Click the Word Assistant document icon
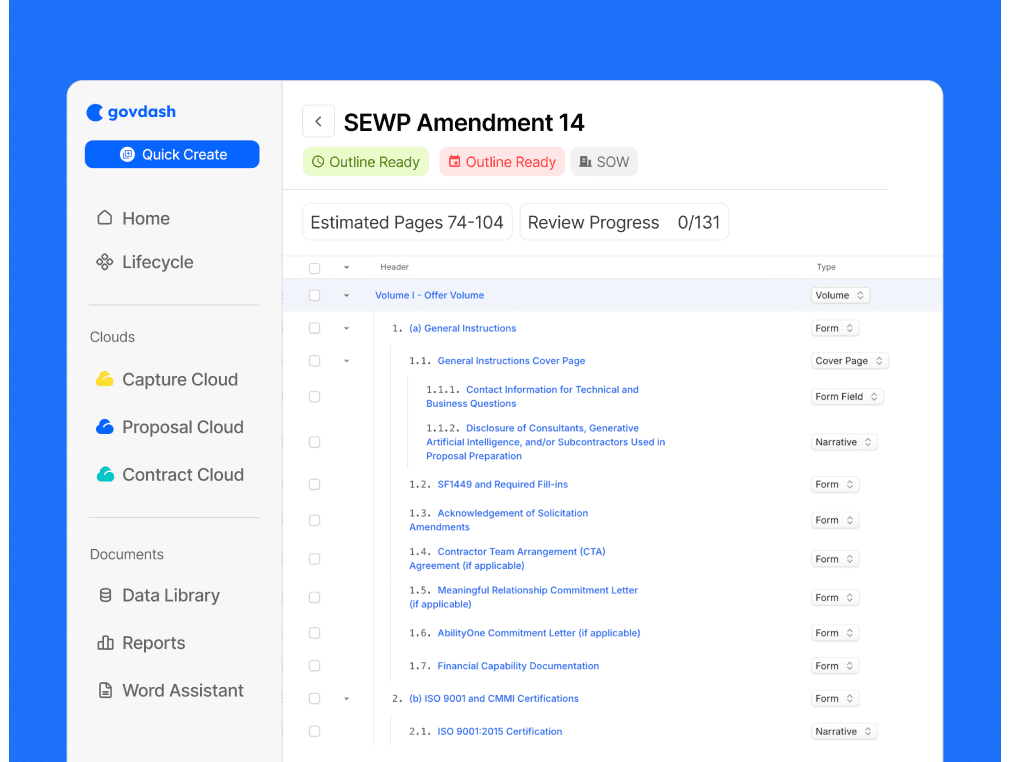The width and height of the screenshot is (1011, 762). pos(105,690)
